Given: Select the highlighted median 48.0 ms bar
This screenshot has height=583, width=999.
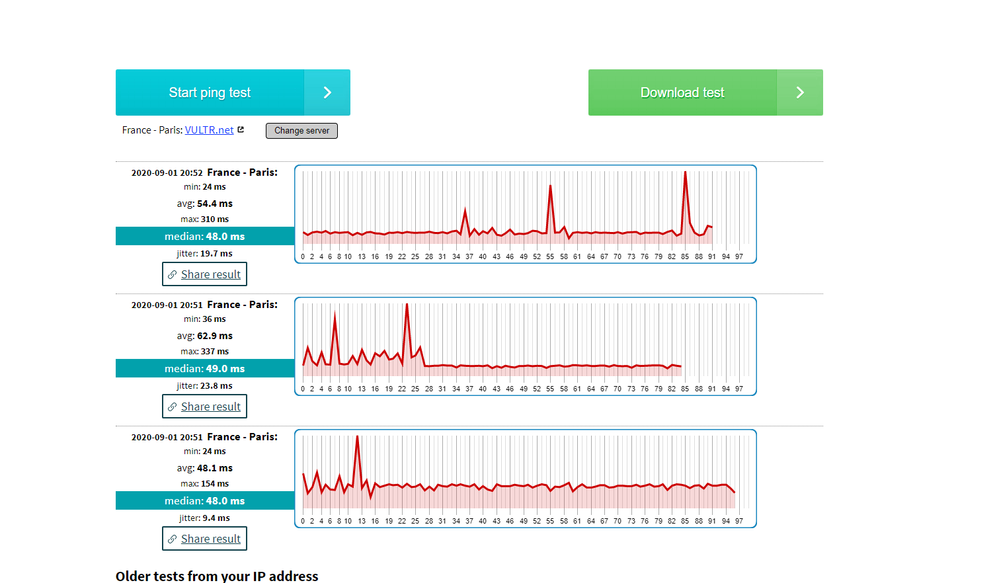Looking at the screenshot, I should pyautogui.click(x=204, y=235).
